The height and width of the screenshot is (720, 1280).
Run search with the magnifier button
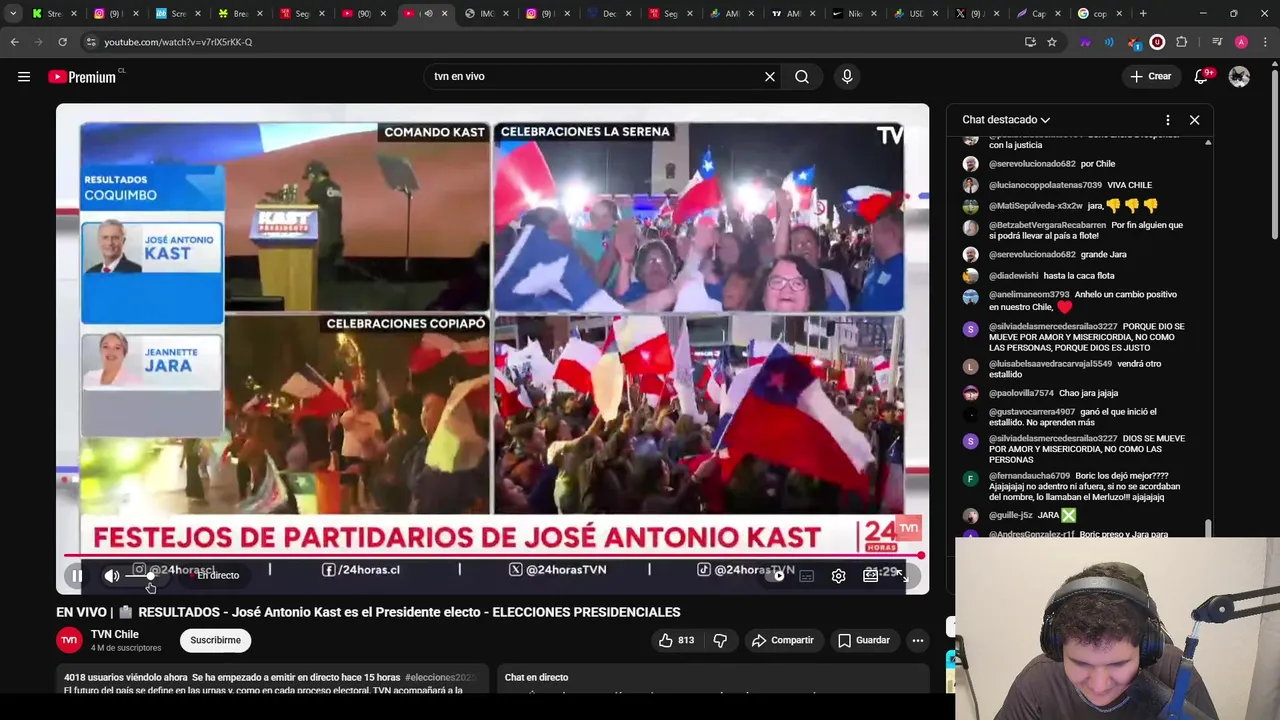(802, 77)
